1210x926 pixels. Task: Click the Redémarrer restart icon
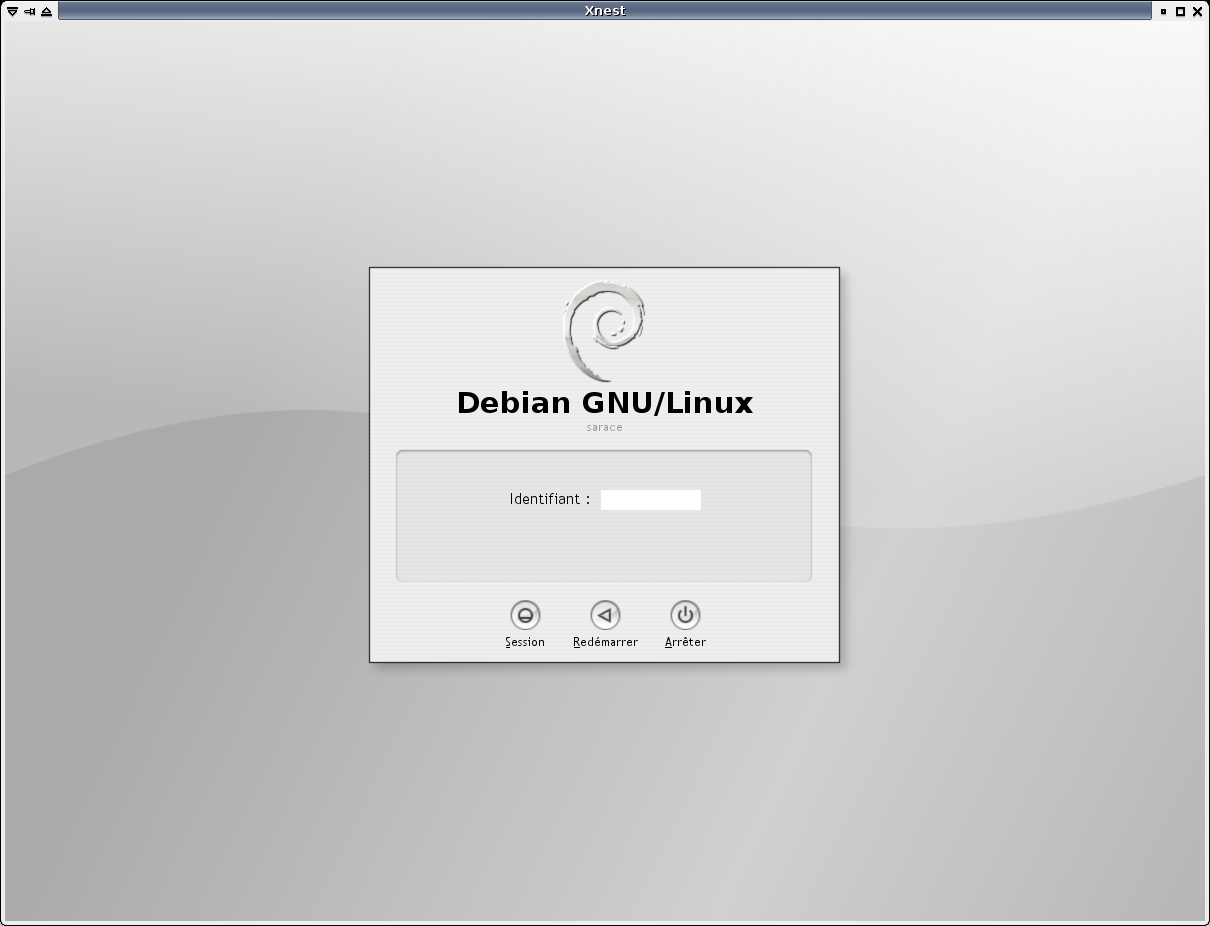(x=605, y=615)
